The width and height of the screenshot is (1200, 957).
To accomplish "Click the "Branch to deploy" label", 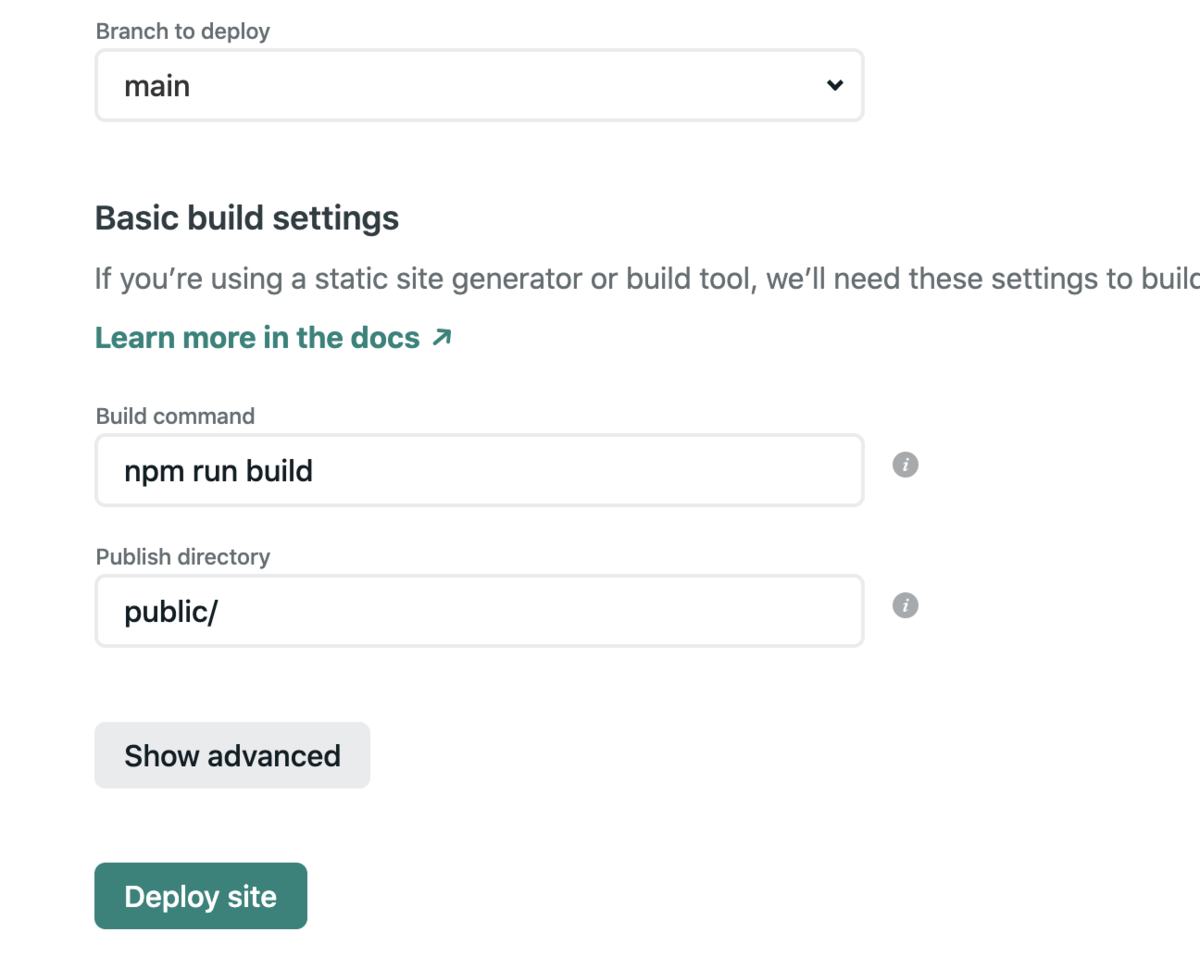I will pyautogui.click(x=183, y=31).
